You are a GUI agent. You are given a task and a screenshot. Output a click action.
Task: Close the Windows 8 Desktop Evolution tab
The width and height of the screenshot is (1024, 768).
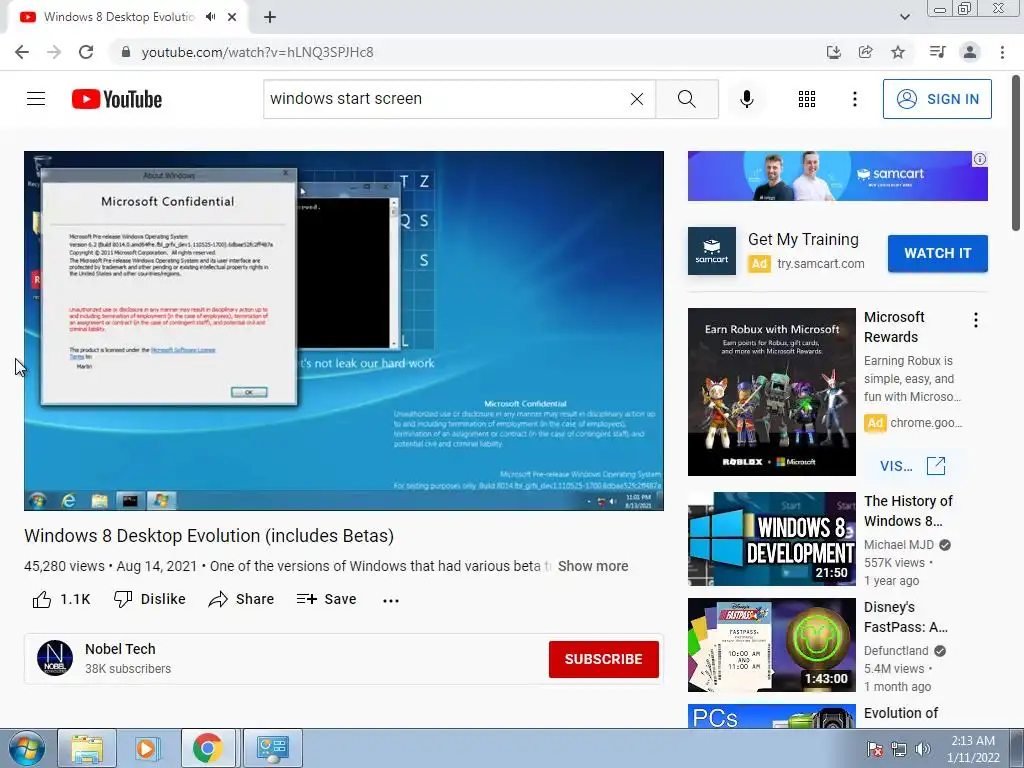pyautogui.click(x=232, y=17)
